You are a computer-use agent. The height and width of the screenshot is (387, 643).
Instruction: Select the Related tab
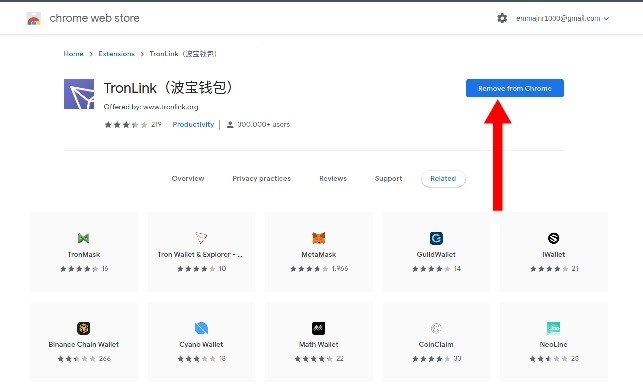tap(443, 179)
